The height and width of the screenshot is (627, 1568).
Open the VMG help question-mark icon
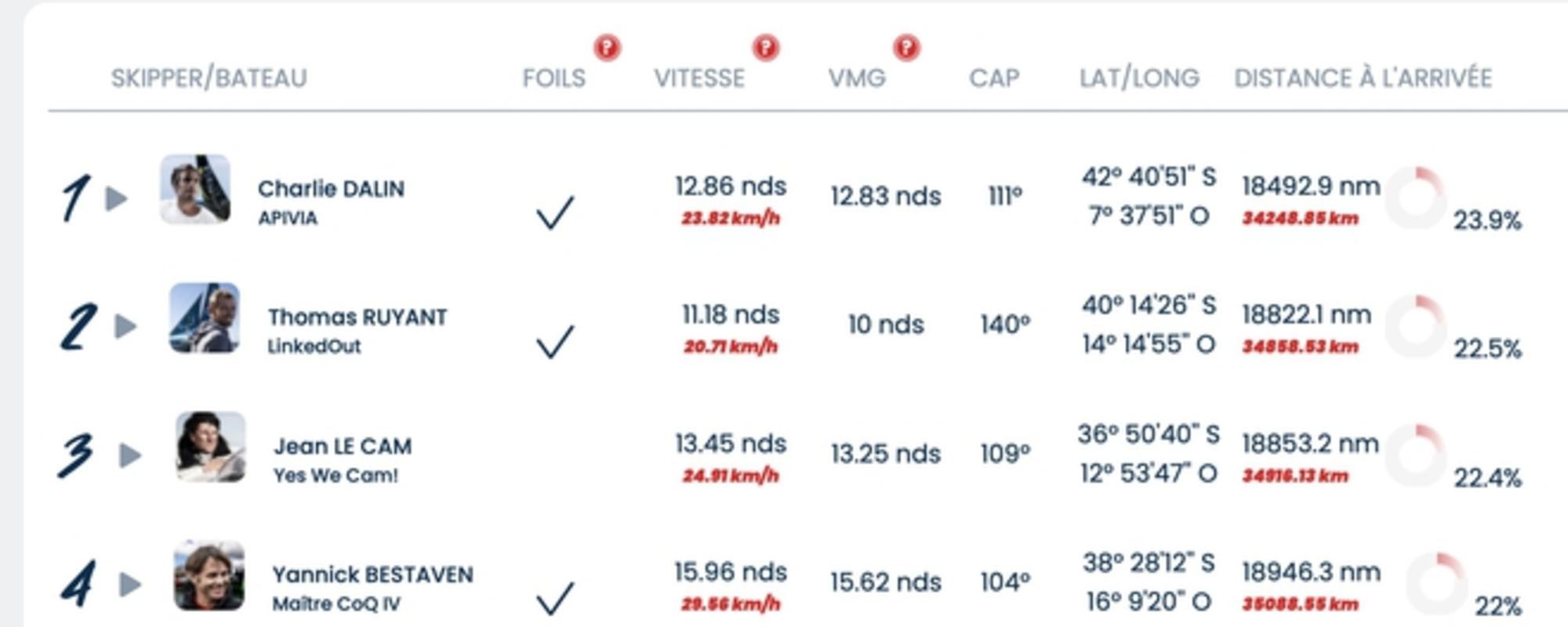click(x=906, y=48)
